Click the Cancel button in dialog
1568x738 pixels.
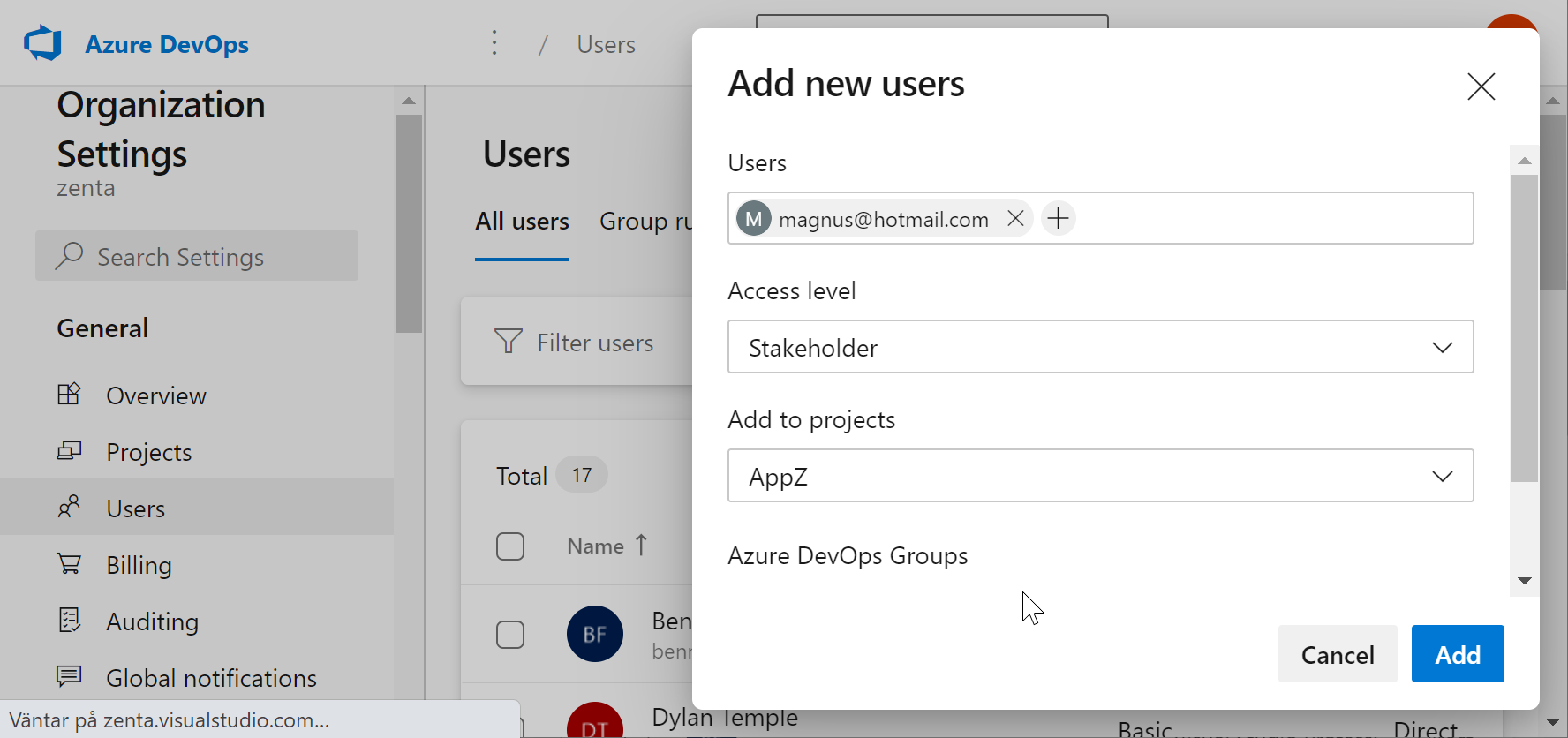pos(1338,654)
